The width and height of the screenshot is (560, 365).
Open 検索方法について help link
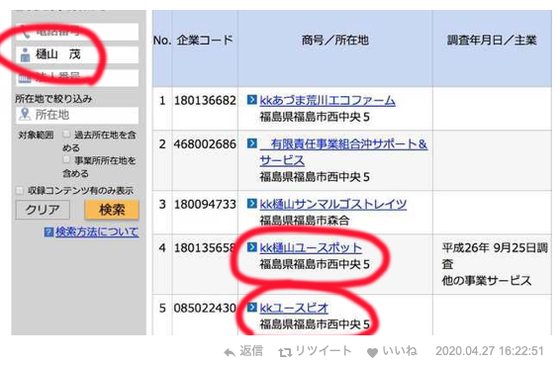coord(97,232)
